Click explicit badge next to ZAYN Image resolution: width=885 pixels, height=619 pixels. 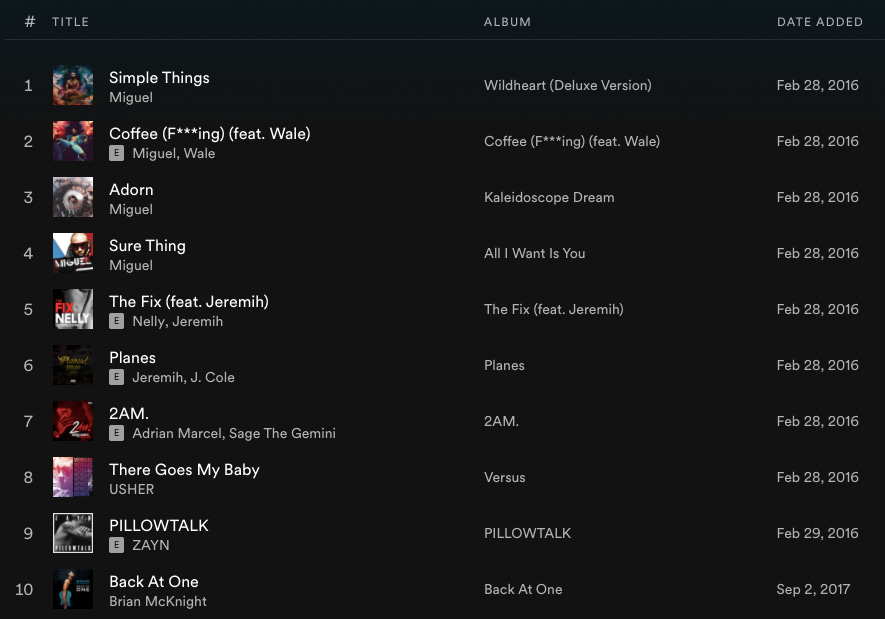[x=116, y=545]
